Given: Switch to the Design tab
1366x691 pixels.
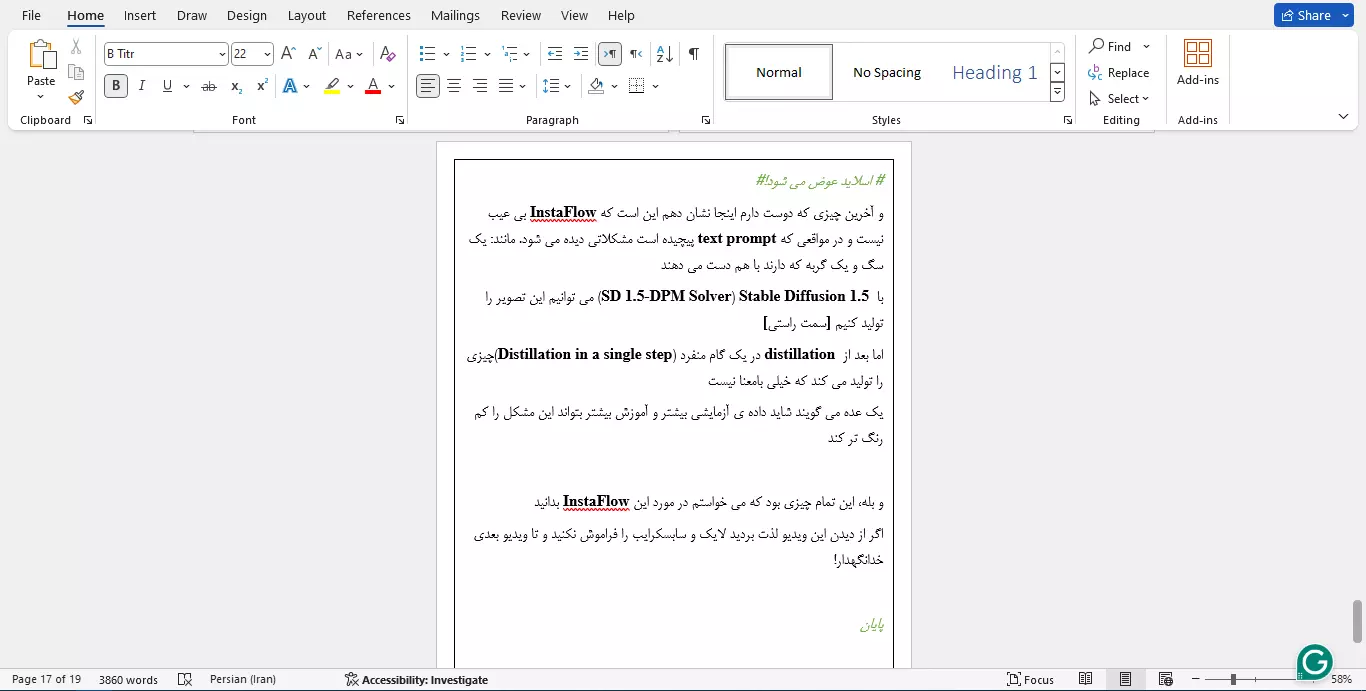Looking at the screenshot, I should 247,15.
